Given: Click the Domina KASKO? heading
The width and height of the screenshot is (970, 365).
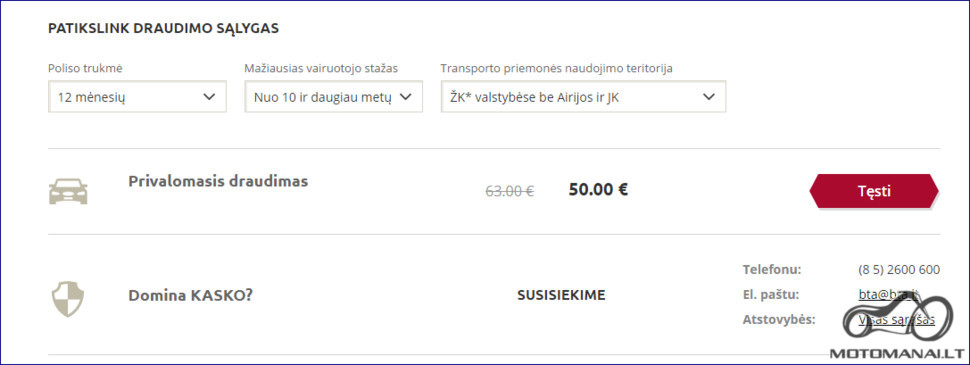Looking at the screenshot, I should (191, 295).
